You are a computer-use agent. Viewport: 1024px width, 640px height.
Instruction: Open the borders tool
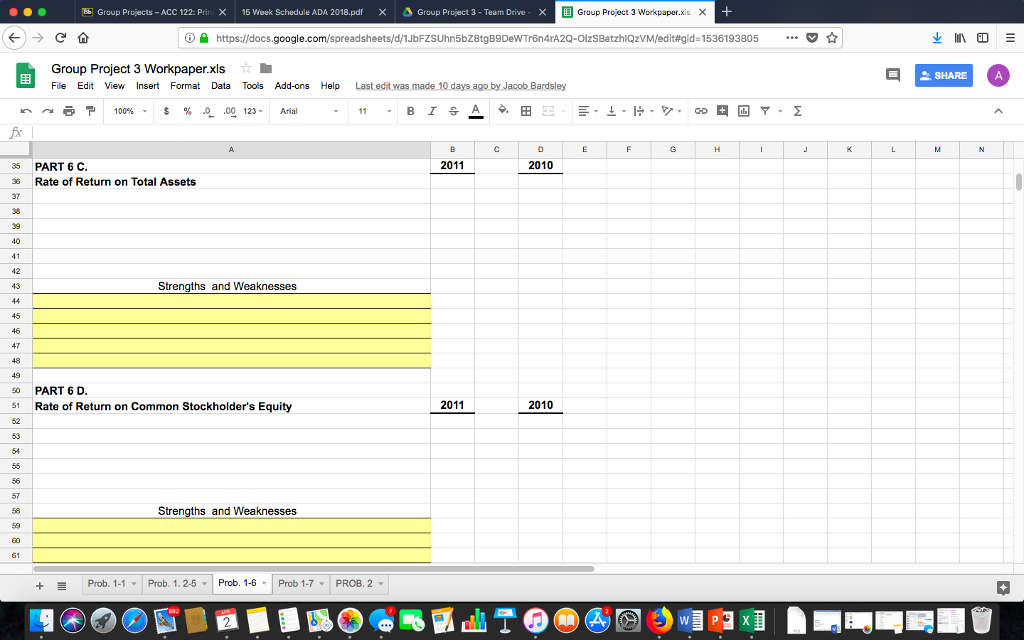point(526,111)
